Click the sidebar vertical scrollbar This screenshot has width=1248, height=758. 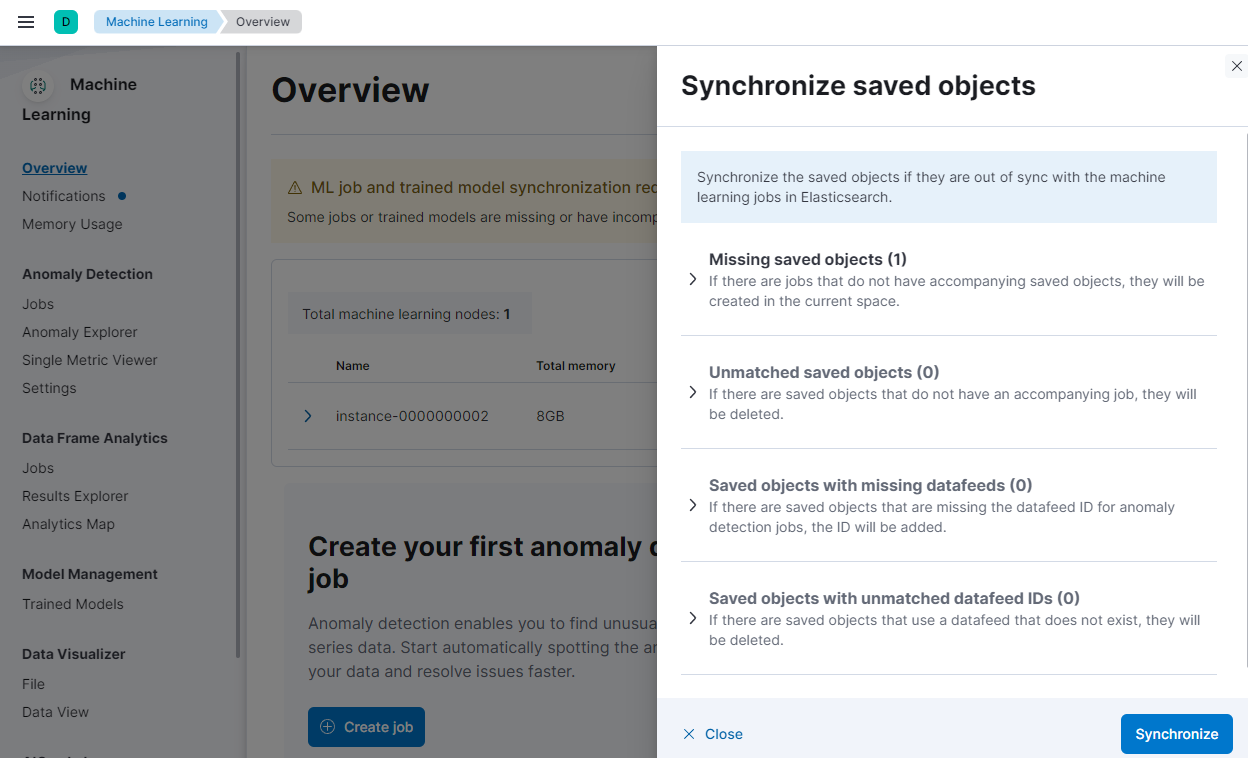[x=238, y=350]
